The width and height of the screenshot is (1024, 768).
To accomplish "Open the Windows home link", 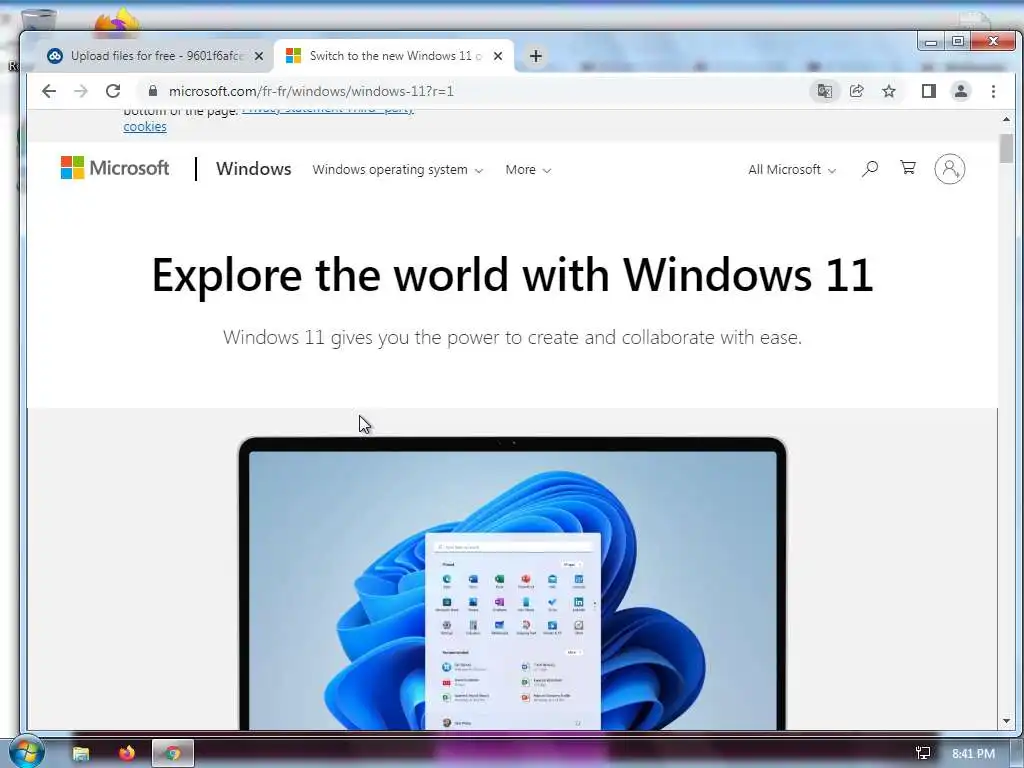I will click(x=253, y=168).
